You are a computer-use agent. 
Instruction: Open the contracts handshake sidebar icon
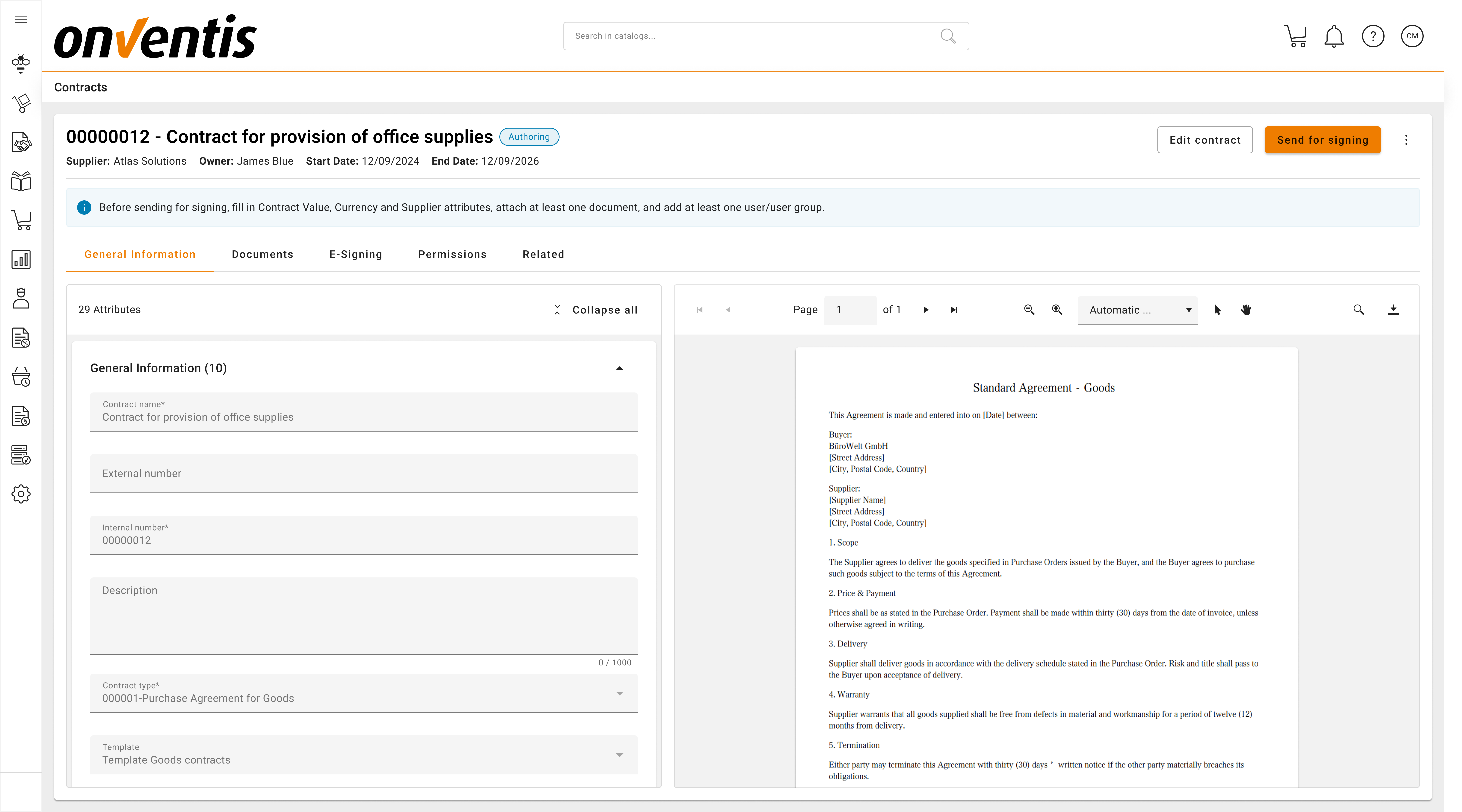(21, 142)
